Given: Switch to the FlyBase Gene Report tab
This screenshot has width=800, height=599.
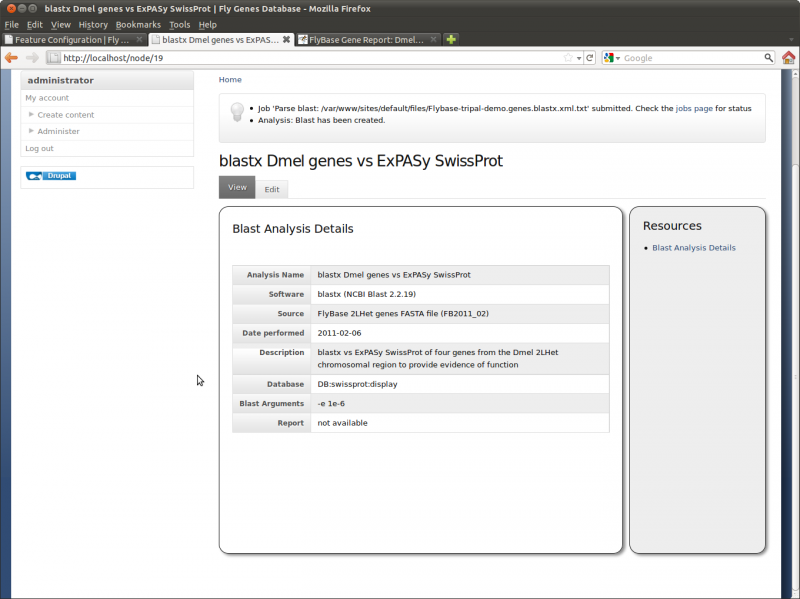Looking at the screenshot, I should (367, 39).
